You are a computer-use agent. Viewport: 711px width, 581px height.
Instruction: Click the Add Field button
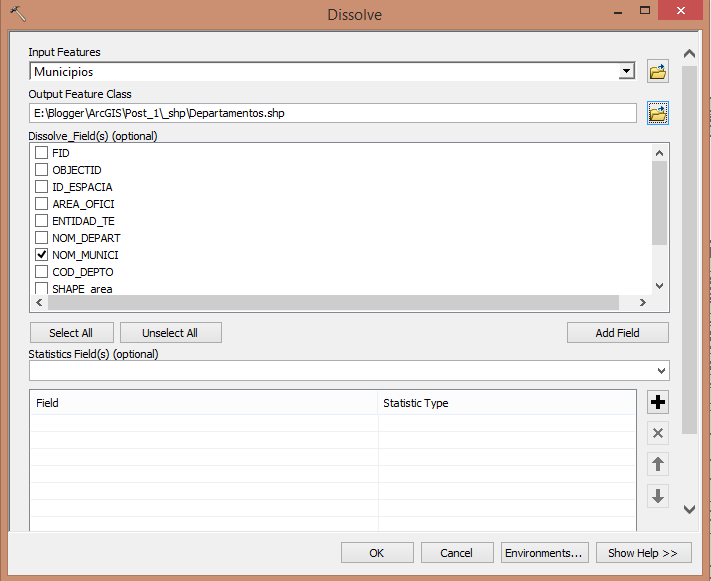pos(617,333)
